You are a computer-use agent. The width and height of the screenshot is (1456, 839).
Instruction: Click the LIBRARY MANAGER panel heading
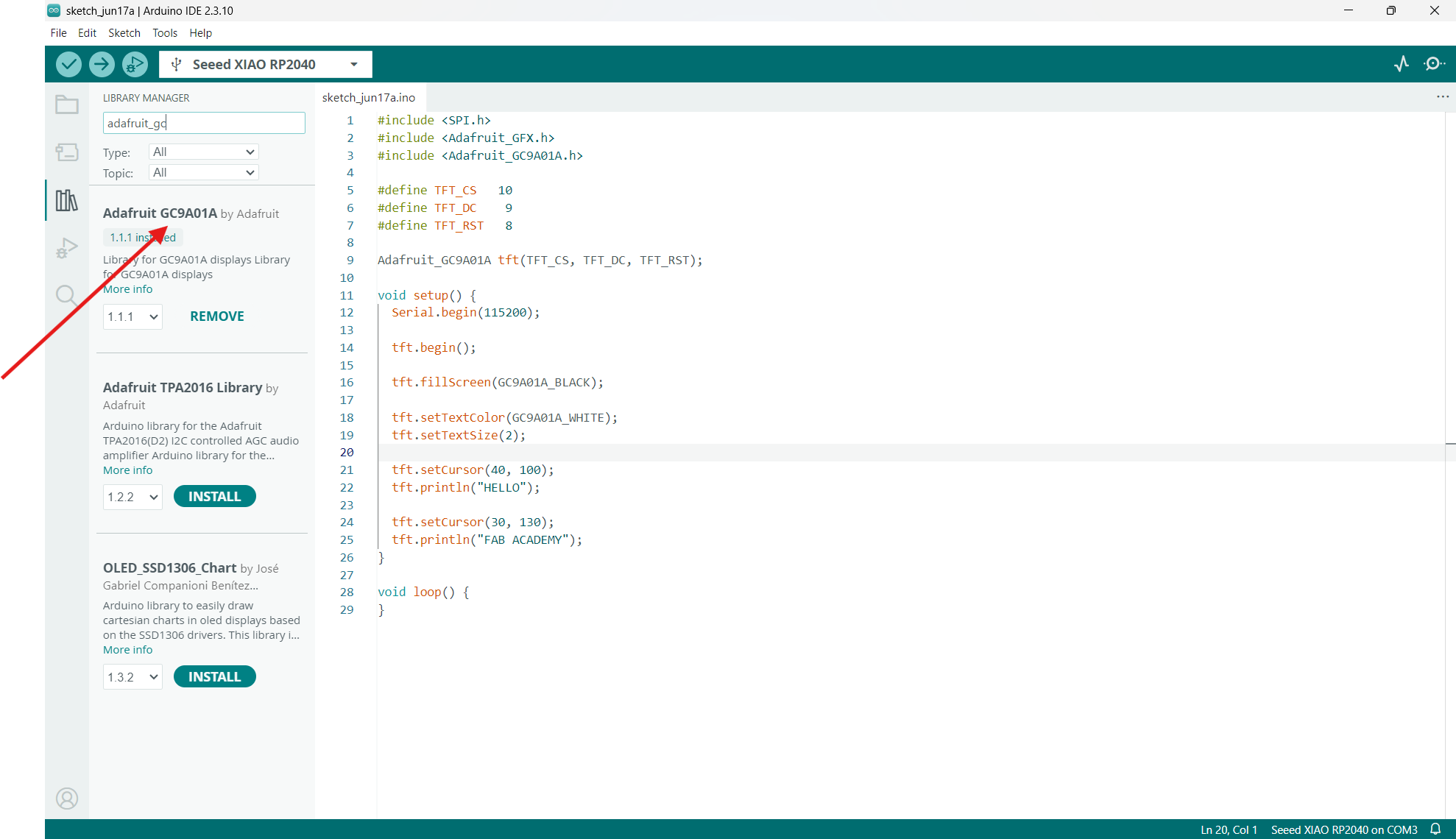click(x=146, y=98)
